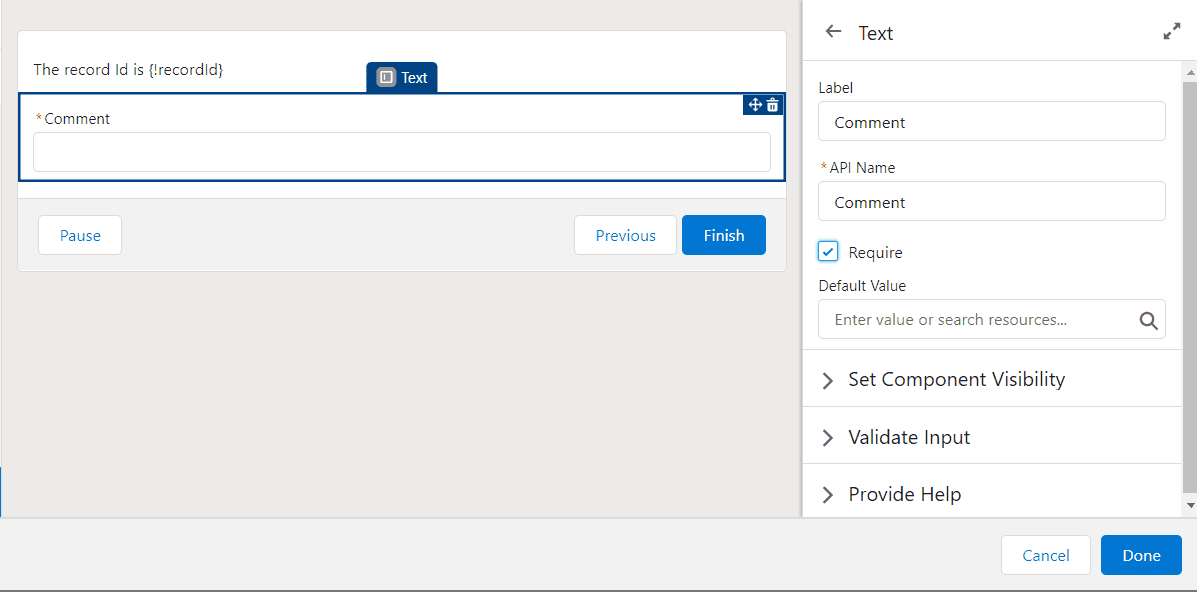Click the Done button
Image resolution: width=1197 pixels, height=592 pixels.
coord(1141,555)
